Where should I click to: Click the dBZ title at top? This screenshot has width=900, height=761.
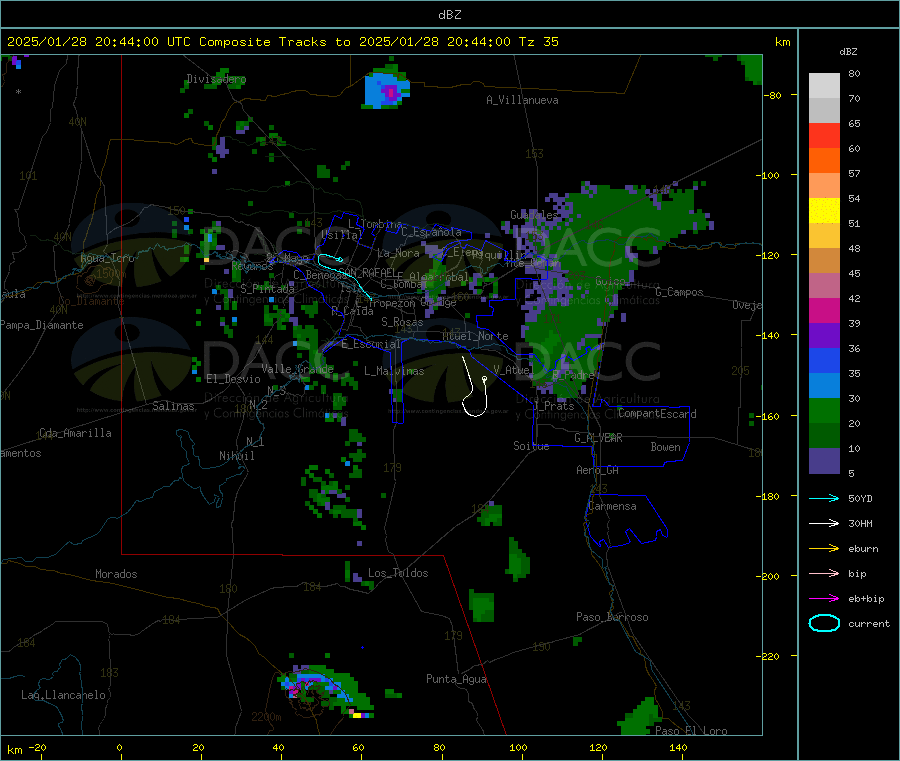449,15
